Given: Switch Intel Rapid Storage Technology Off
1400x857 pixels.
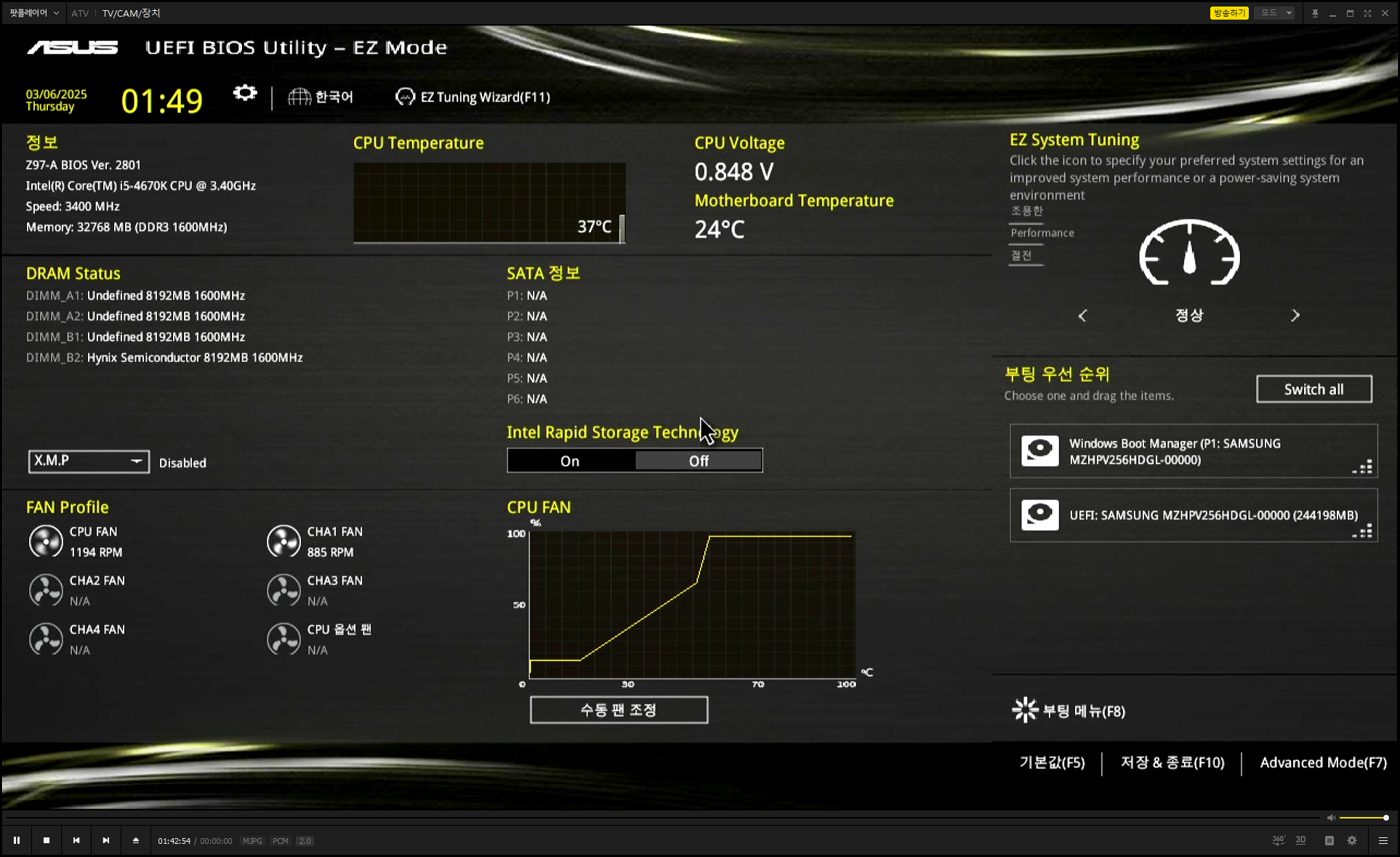Looking at the screenshot, I should click(699, 461).
